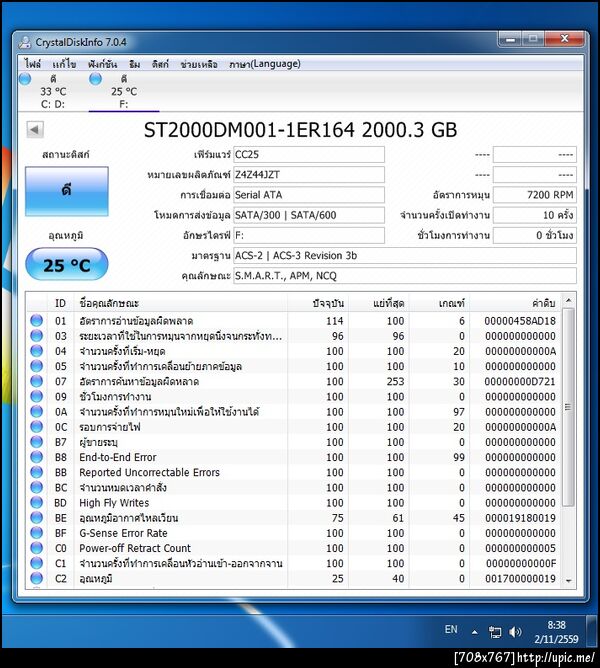Click the scroll down arrow of the attribute list

click(568, 581)
